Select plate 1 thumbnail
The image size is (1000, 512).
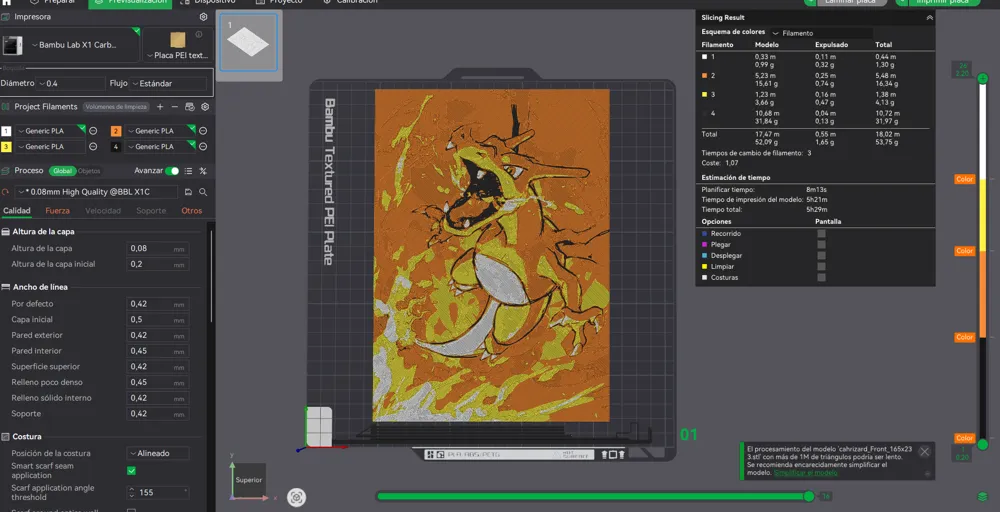[x=249, y=43]
